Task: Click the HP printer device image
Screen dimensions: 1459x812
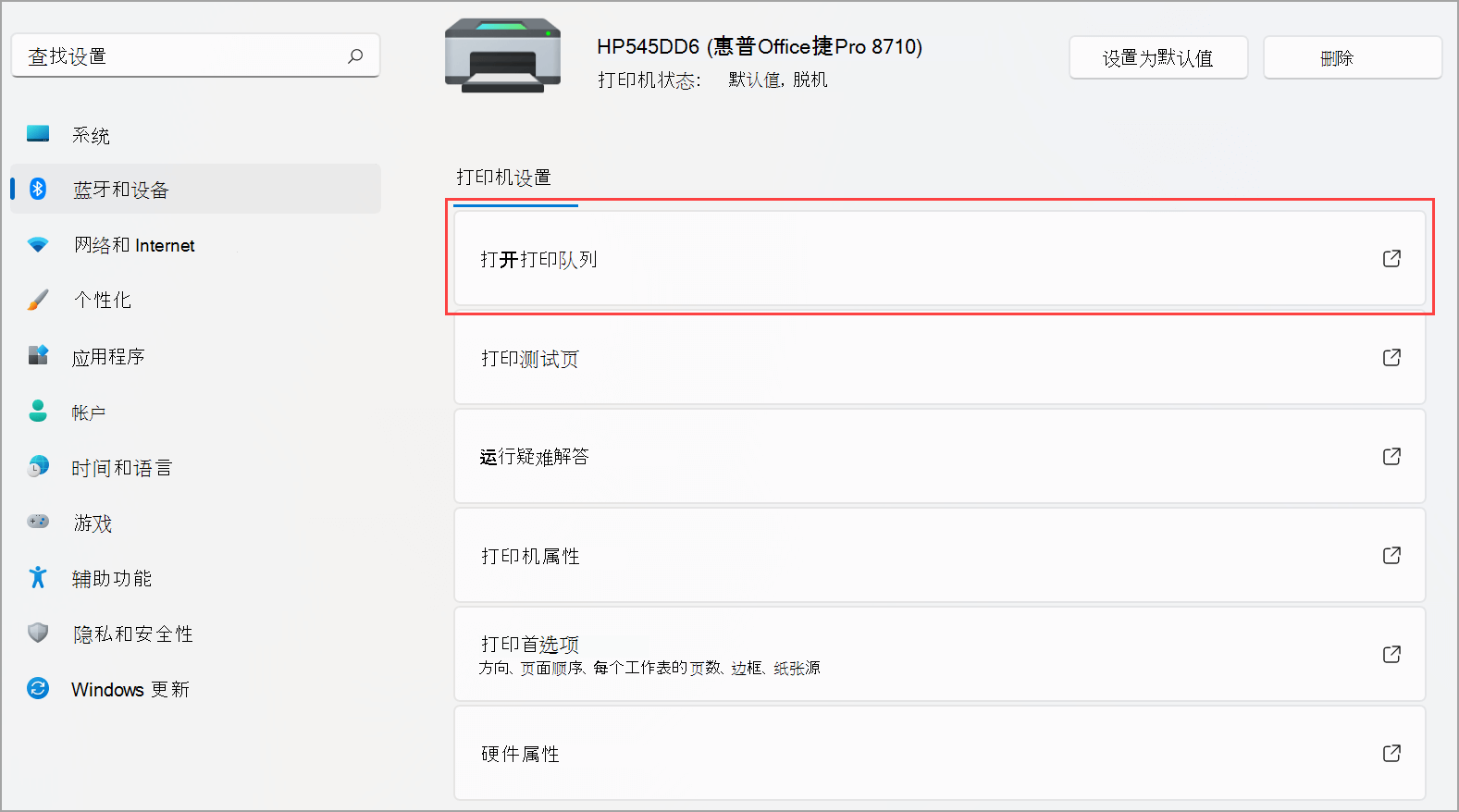Action: point(502,55)
